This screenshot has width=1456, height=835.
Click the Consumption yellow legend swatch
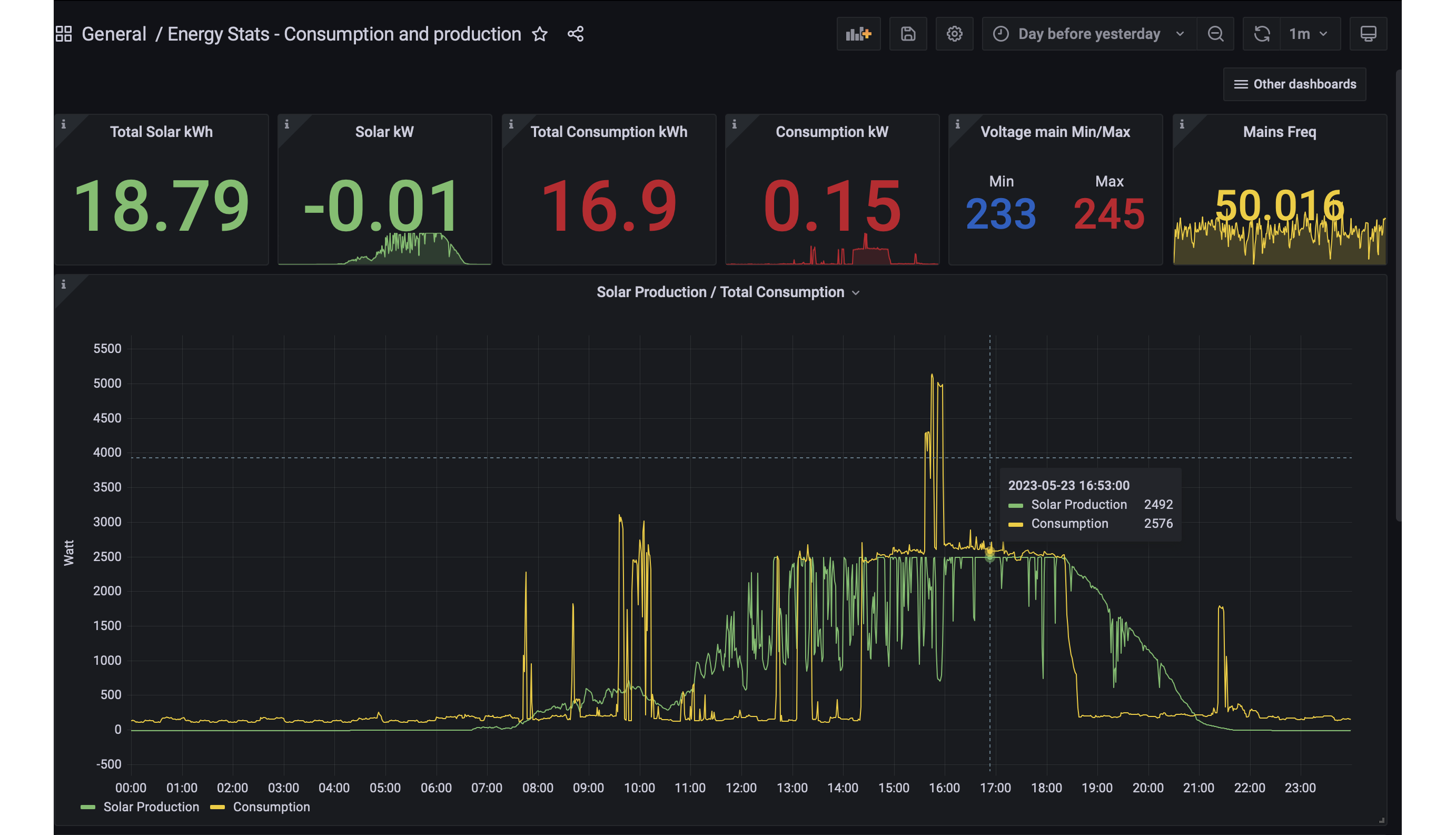217,807
